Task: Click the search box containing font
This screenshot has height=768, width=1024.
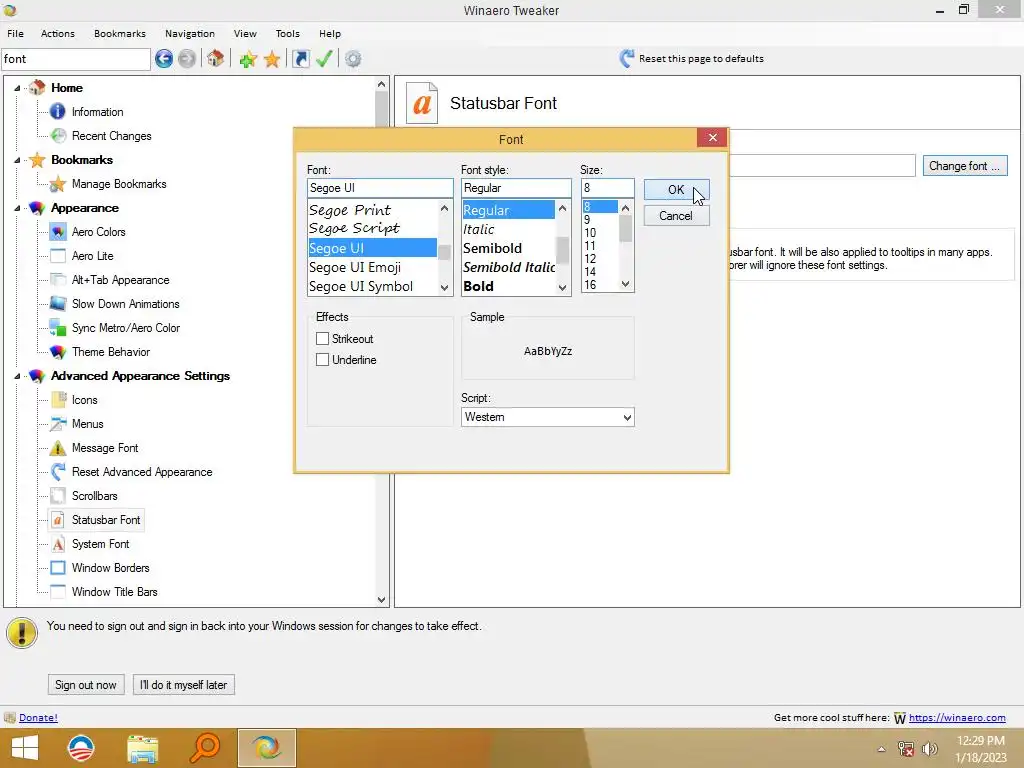Action: 76,59
